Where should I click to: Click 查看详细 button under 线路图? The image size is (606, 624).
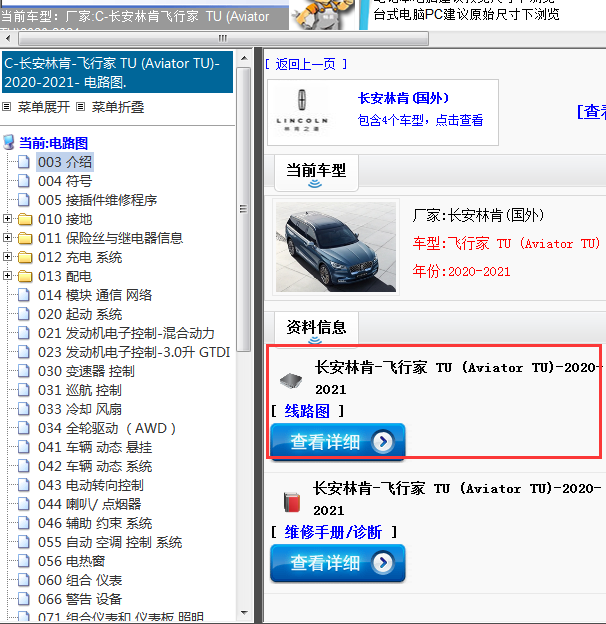(x=337, y=441)
